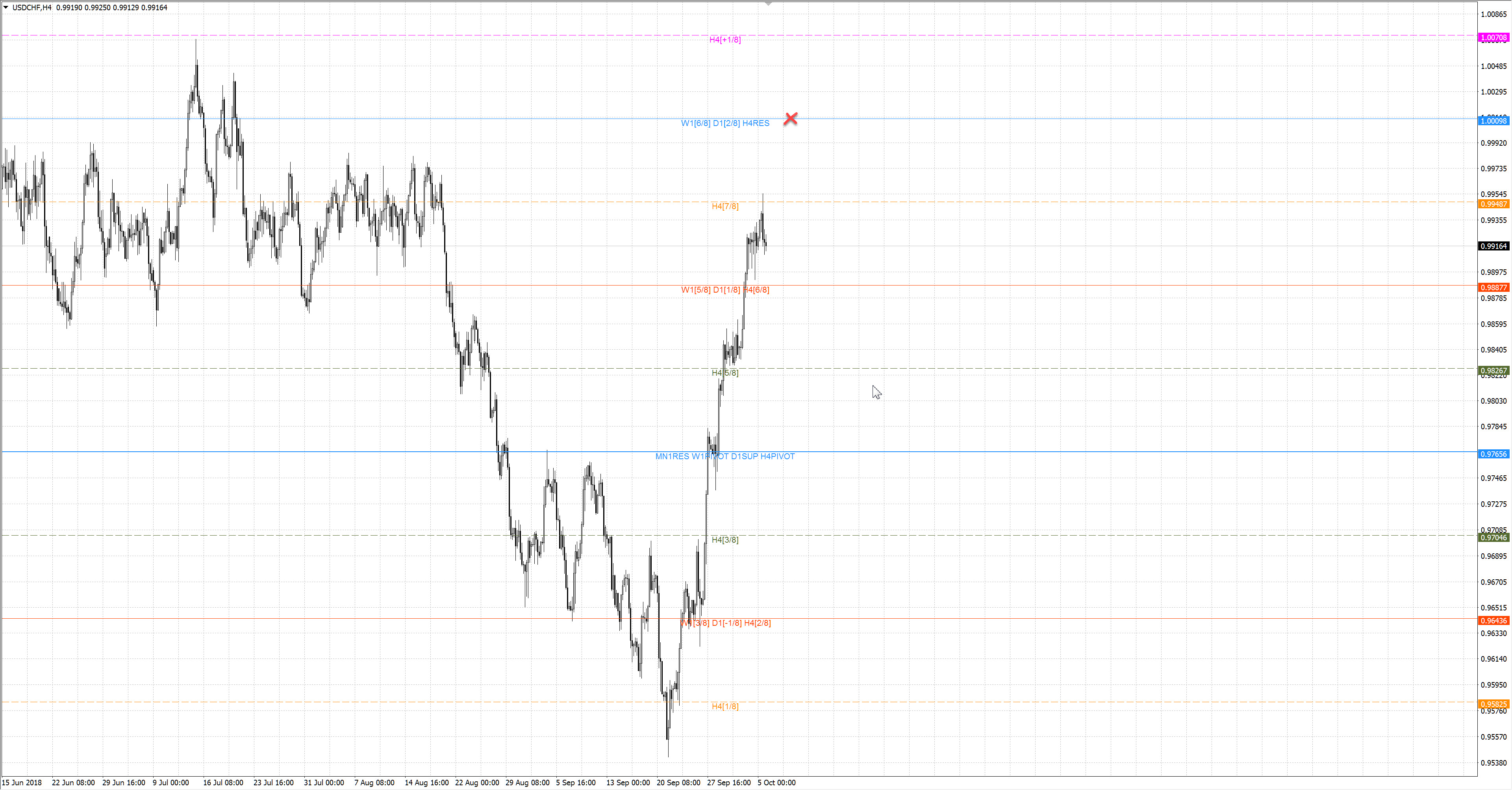Click the USDCHF,H4 chart title text

[x=31, y=7]
